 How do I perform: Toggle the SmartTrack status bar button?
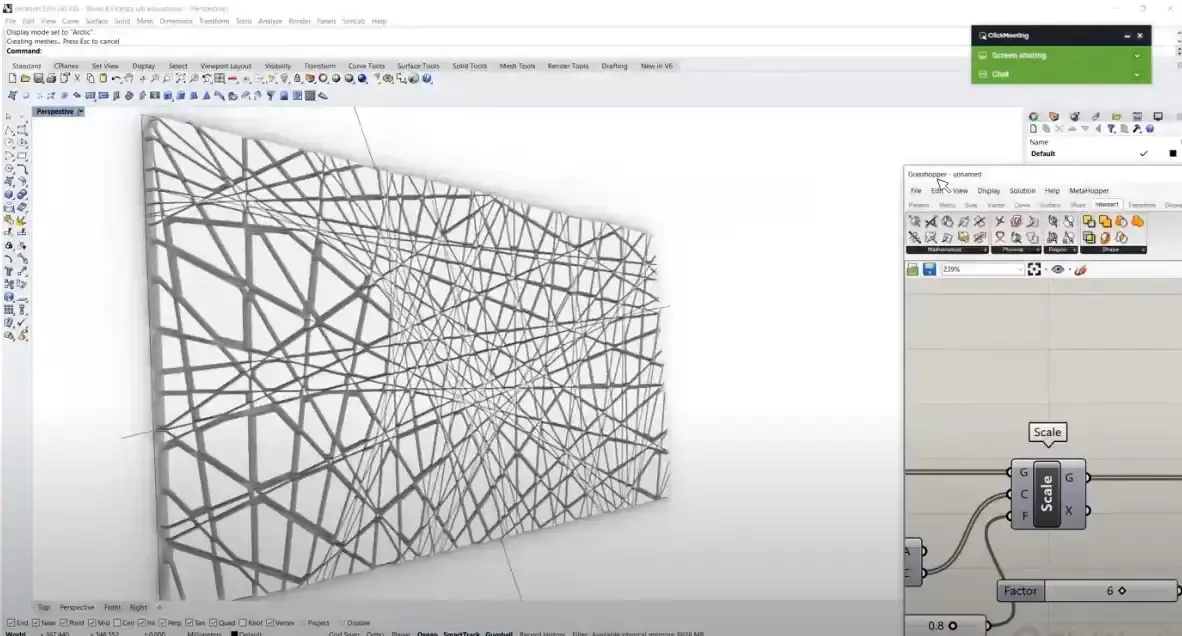[x=461, y=634]
